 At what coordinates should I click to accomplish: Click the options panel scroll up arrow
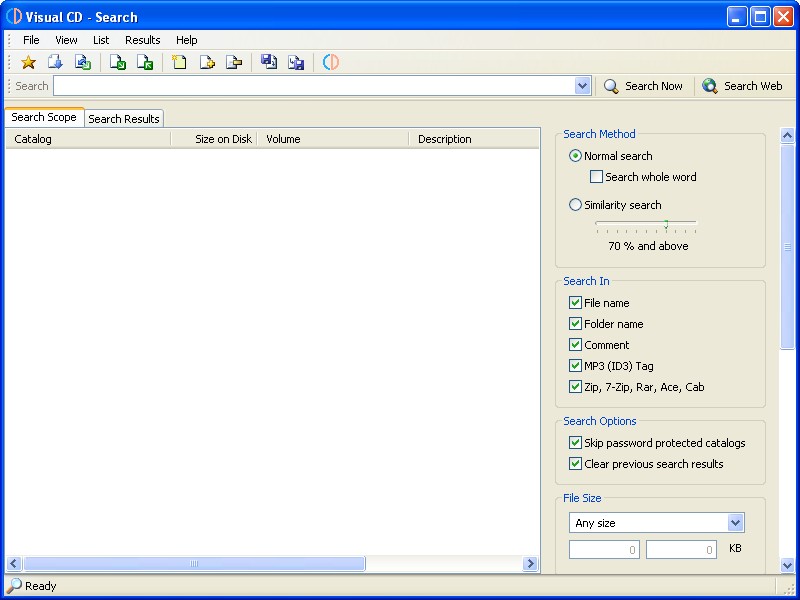(x=787, y=135)
